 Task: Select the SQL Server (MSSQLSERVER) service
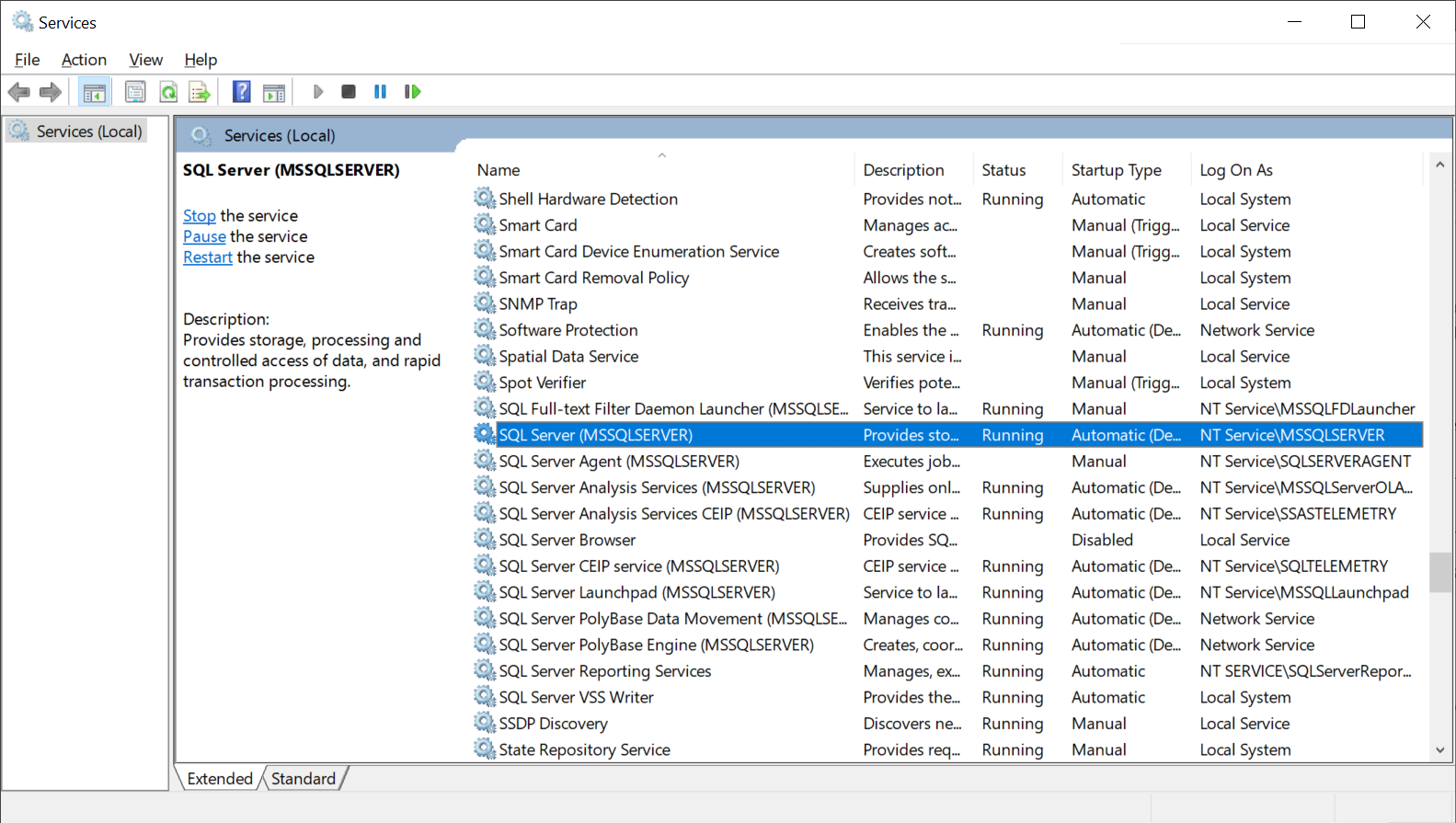[947, 435]
